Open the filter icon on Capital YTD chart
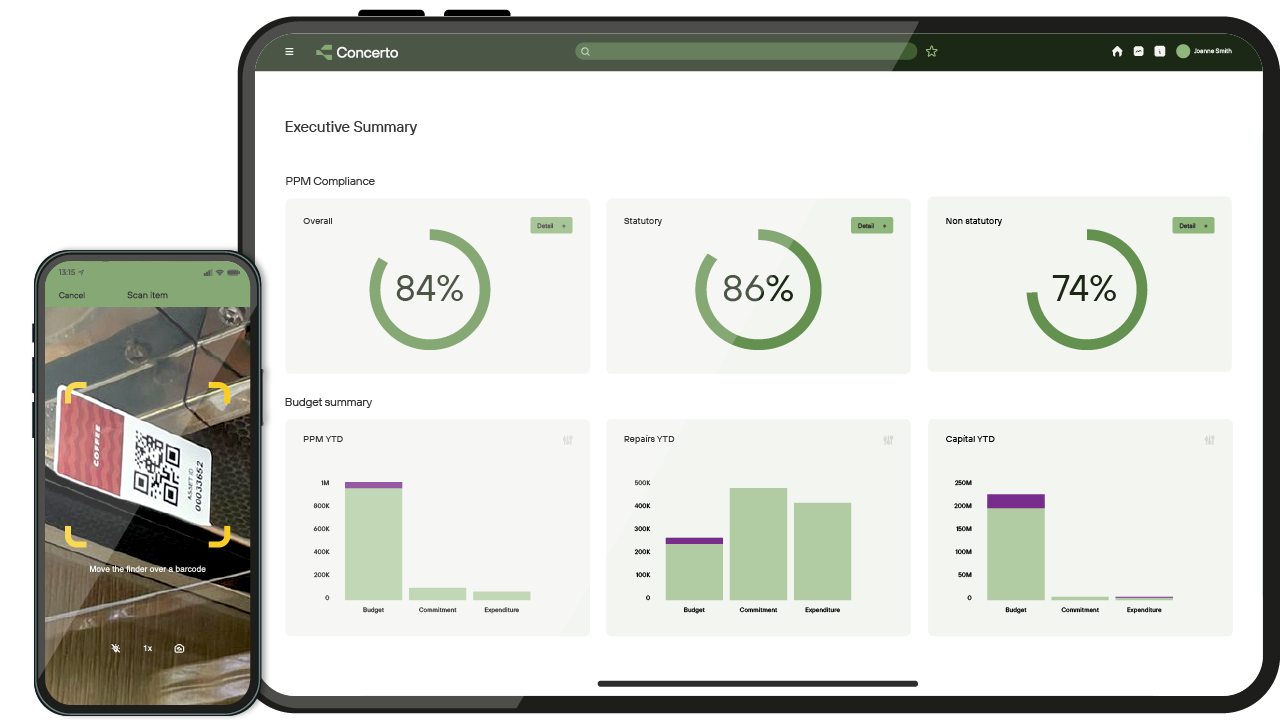Viewport: 1280px width, 720px height. click(1209, 440)
